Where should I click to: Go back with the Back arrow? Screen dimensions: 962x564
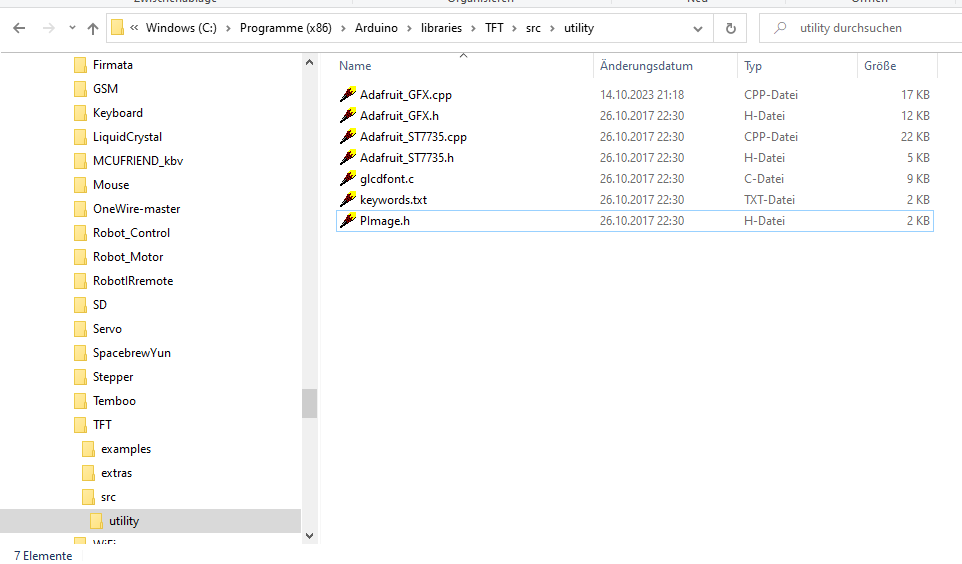coord(19,28)
